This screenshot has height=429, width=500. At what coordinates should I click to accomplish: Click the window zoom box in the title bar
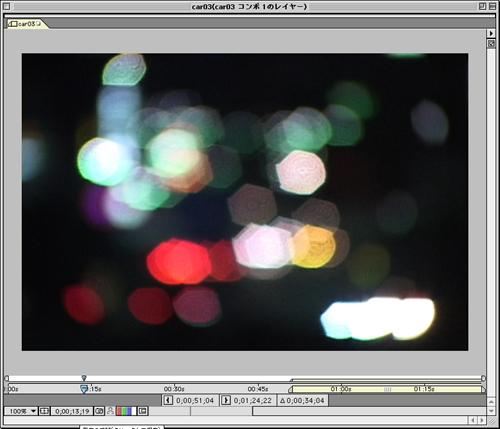coord(483,6)
